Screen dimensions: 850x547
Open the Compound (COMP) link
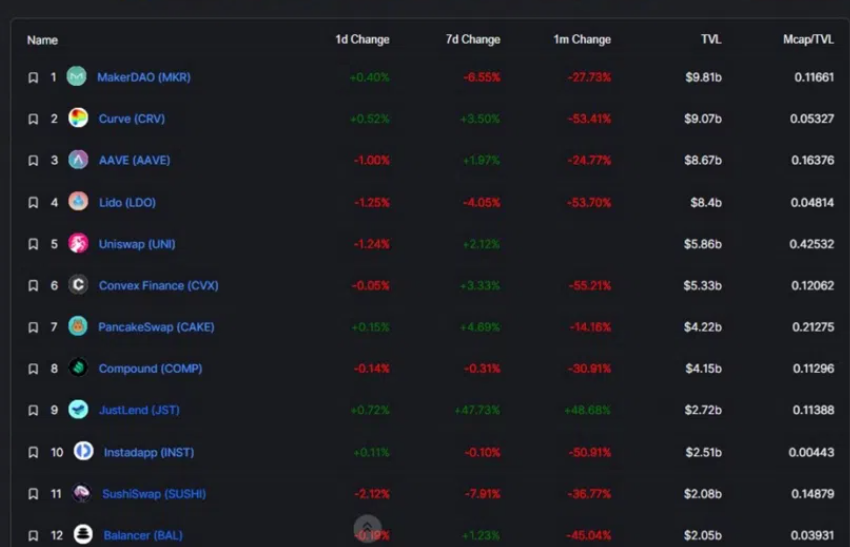151,369
